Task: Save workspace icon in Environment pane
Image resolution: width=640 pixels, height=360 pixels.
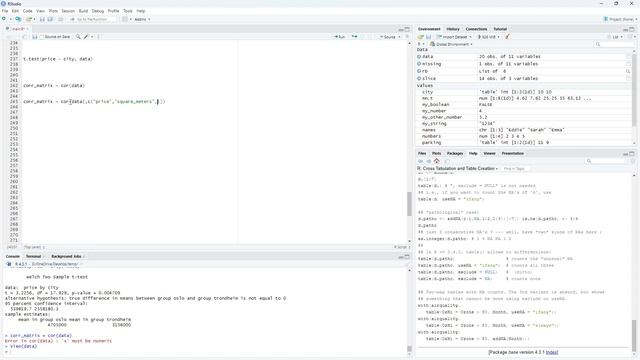Action: 428,37
